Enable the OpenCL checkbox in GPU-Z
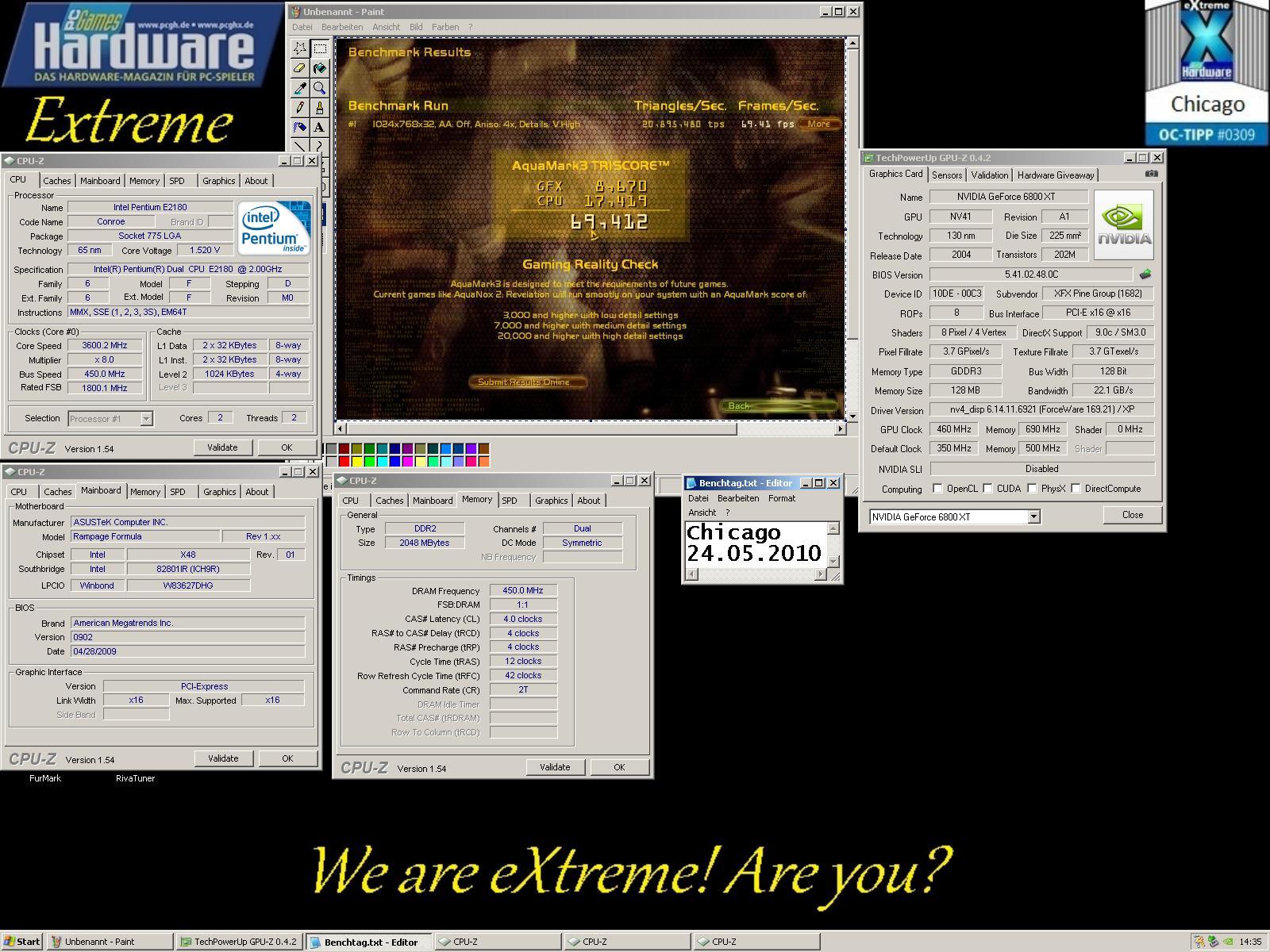Image resolution: width=1270 pixels, height=952 pixels. click(x=937, y=489)
